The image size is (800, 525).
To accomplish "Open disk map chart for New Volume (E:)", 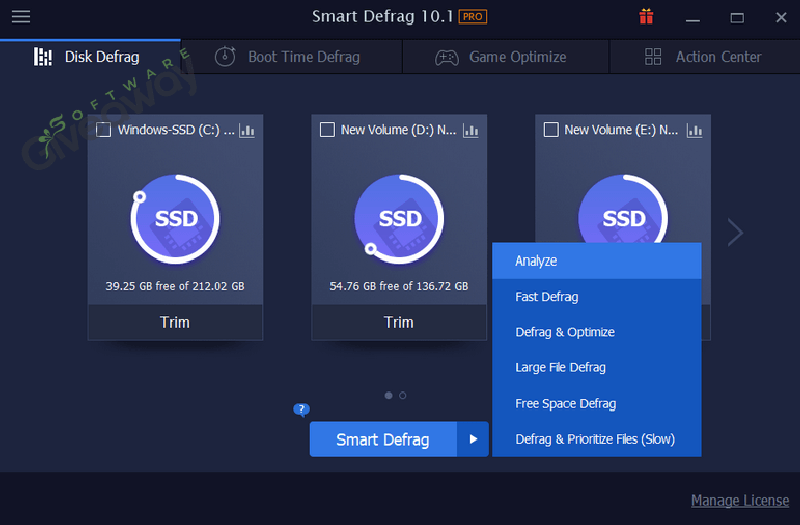I will point(694,131).
